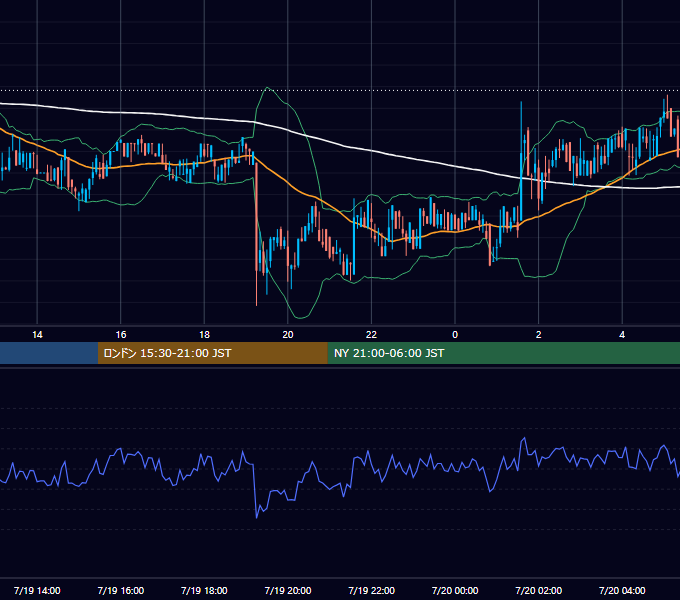Screen dimensions: 680x600
Task: Click the 7/19 20:00 time label
Action: (288, 590)
